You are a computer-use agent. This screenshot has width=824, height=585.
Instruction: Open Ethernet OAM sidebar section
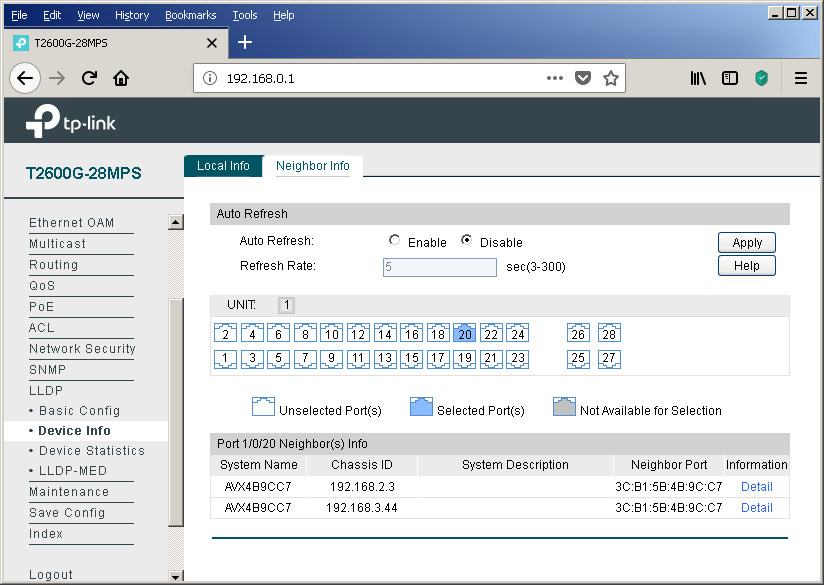[71, 223]
